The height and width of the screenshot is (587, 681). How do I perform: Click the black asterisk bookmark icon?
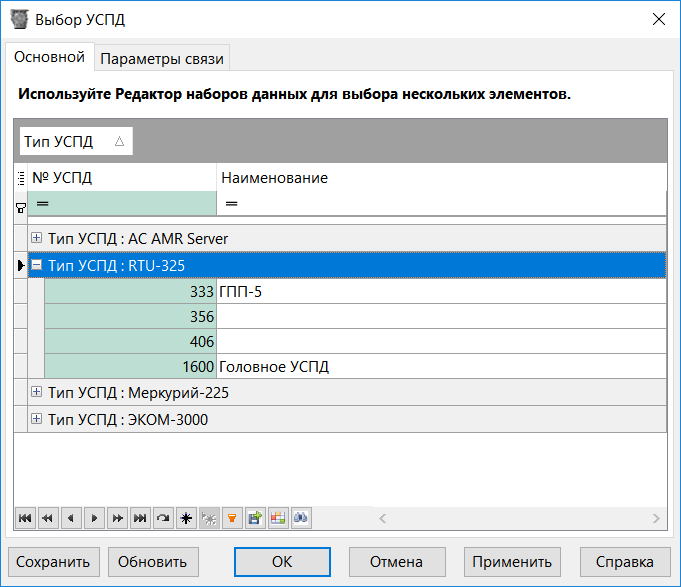tap(186, 518)
